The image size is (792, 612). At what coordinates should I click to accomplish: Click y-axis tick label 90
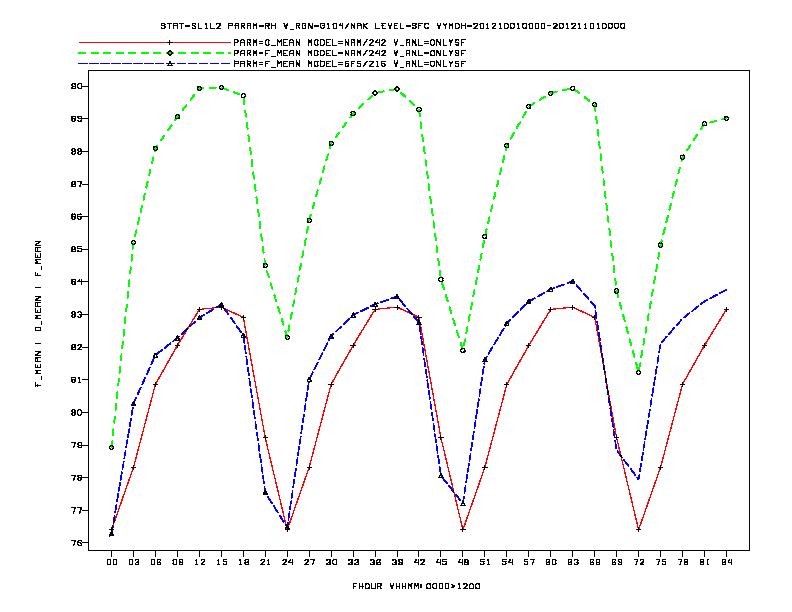pyautogui.click(x=76, y=86)
